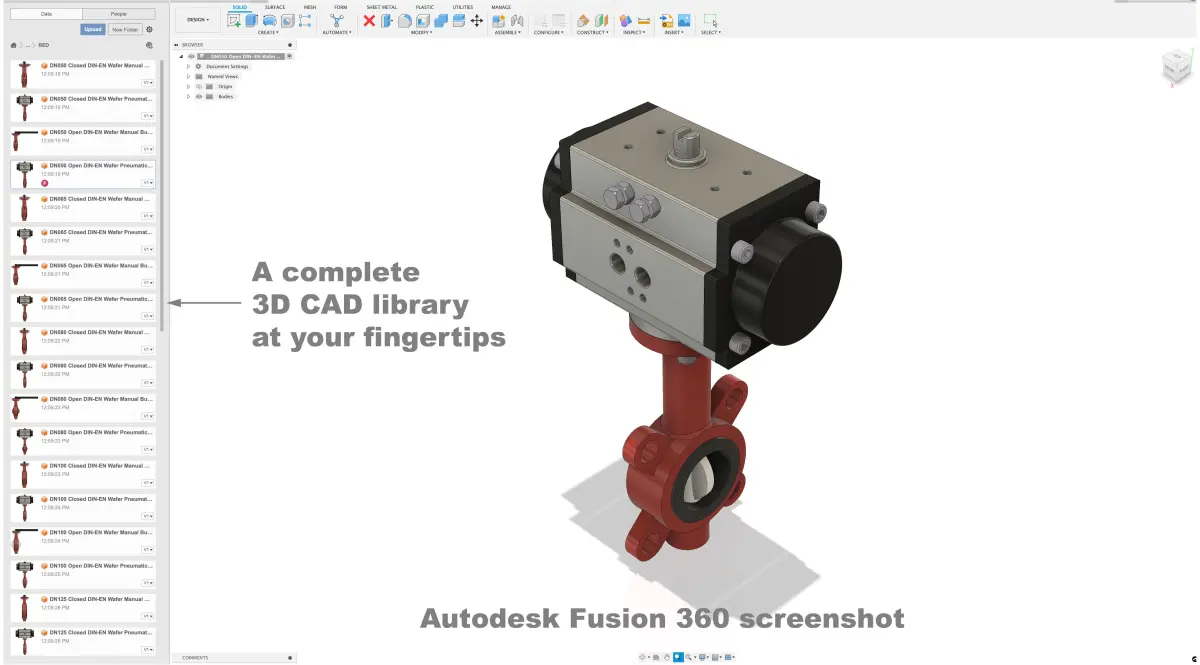Click the Measure ruler icon in Inspect
The height and width of the screenshot is (665, 1200).
tap(643, 21)
